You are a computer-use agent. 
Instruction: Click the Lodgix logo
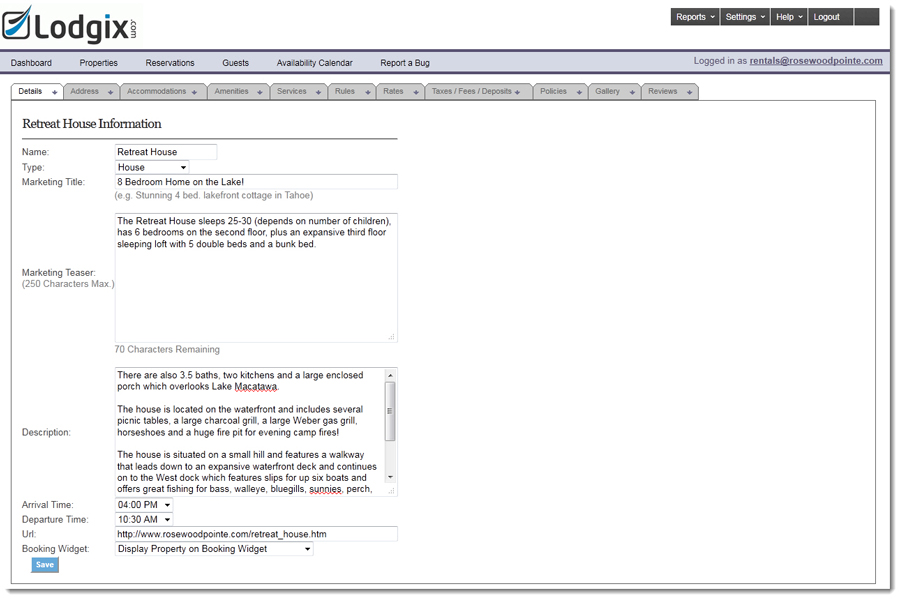point(69,25)
